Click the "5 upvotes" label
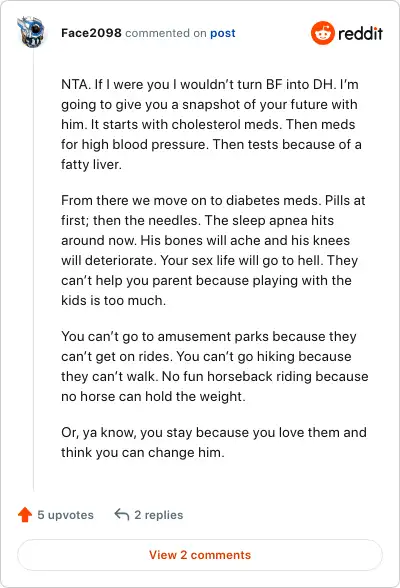 coord(66,515)
